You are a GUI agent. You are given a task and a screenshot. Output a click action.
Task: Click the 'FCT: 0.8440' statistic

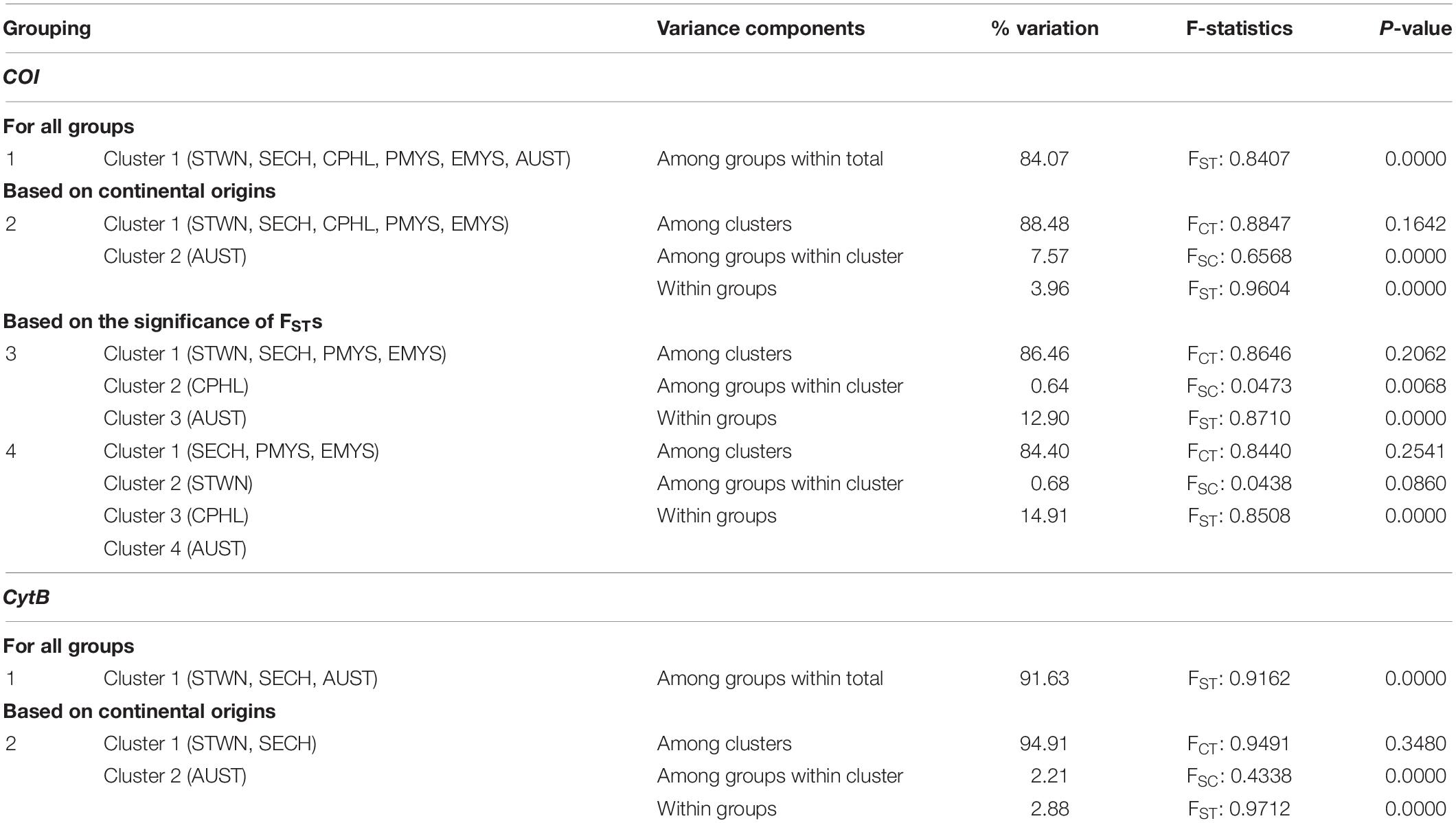1239,452
